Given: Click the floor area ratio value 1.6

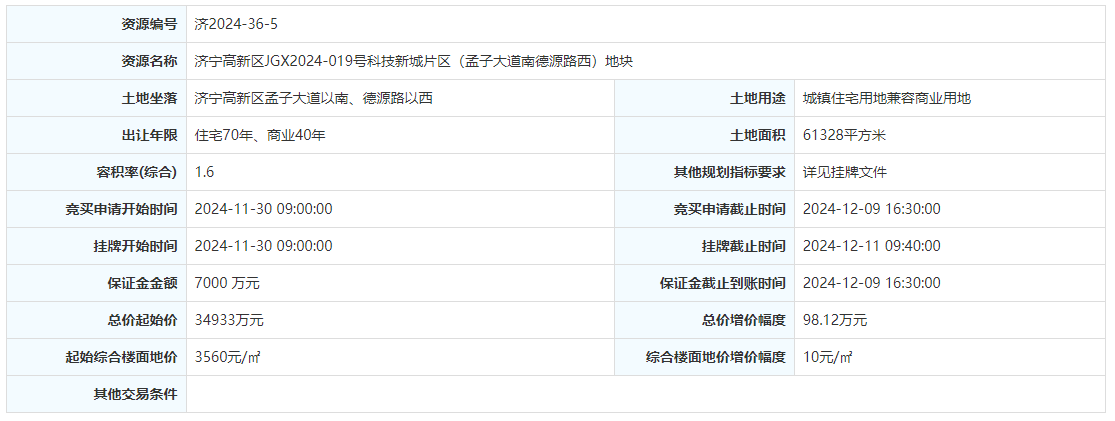Looking at the screenshot, I should click(x=204, y=172).
